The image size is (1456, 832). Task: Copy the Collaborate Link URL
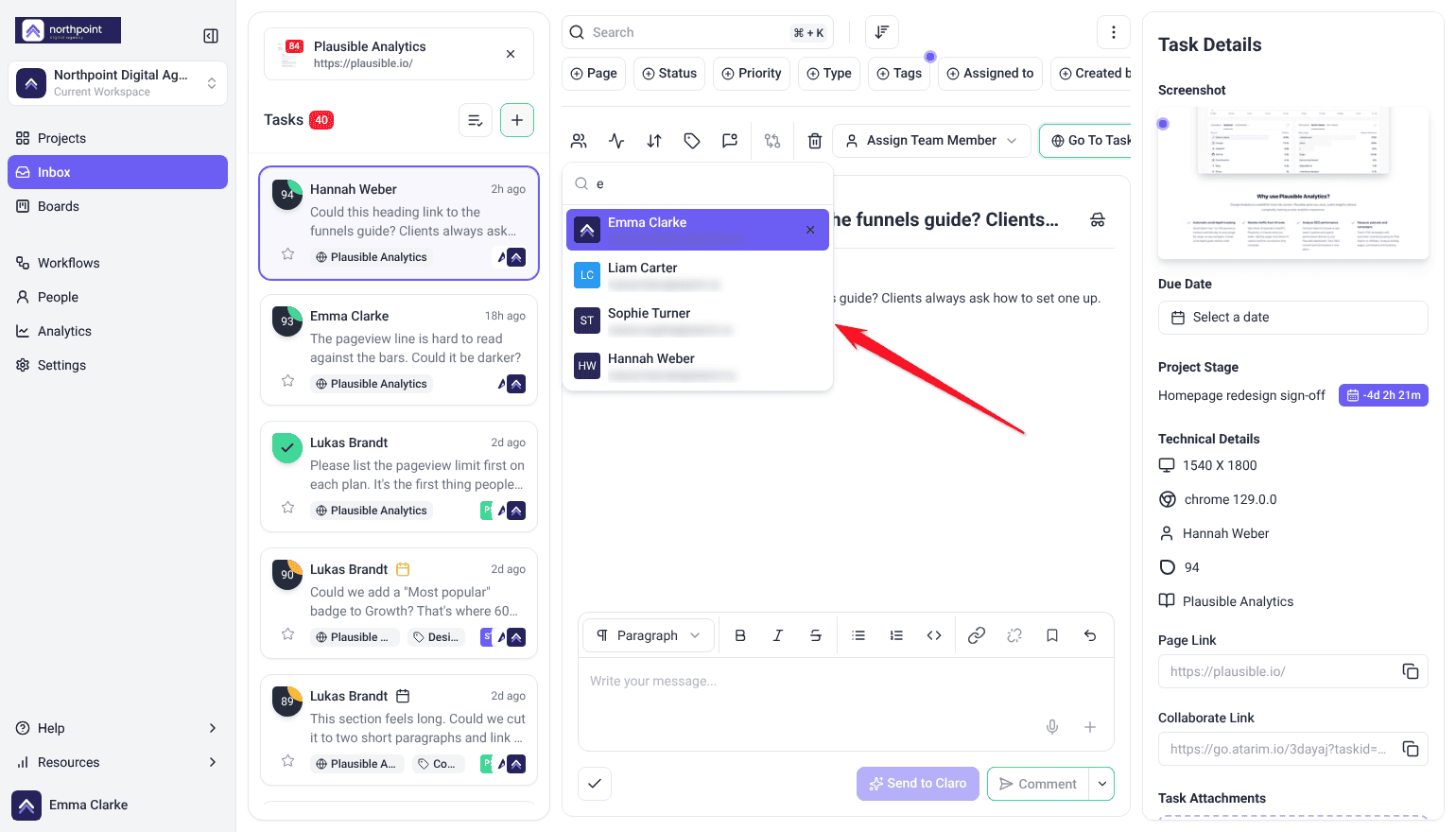click(1411, 749)
